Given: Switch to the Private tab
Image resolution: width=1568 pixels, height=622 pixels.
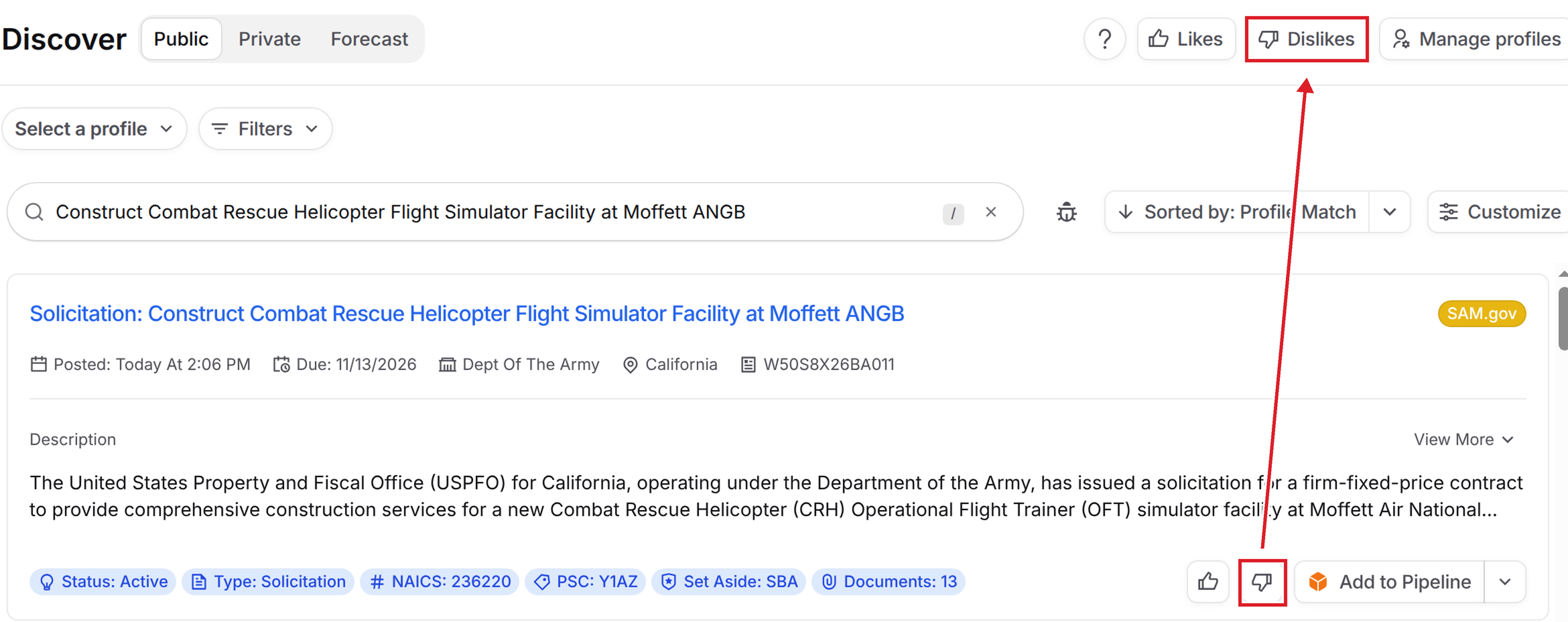Looking at the screenshot, I should point(269,39).
